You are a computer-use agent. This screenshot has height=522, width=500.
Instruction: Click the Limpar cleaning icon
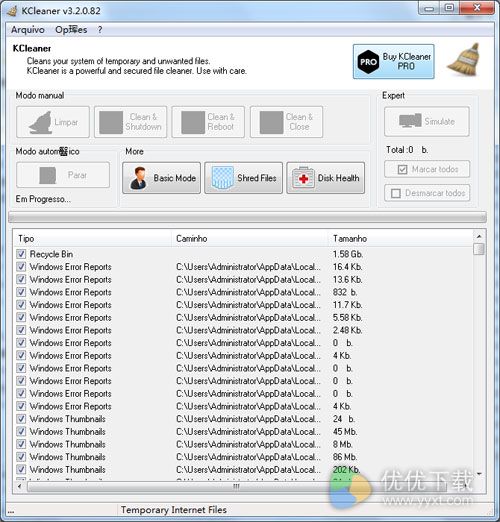pos(40,122)
